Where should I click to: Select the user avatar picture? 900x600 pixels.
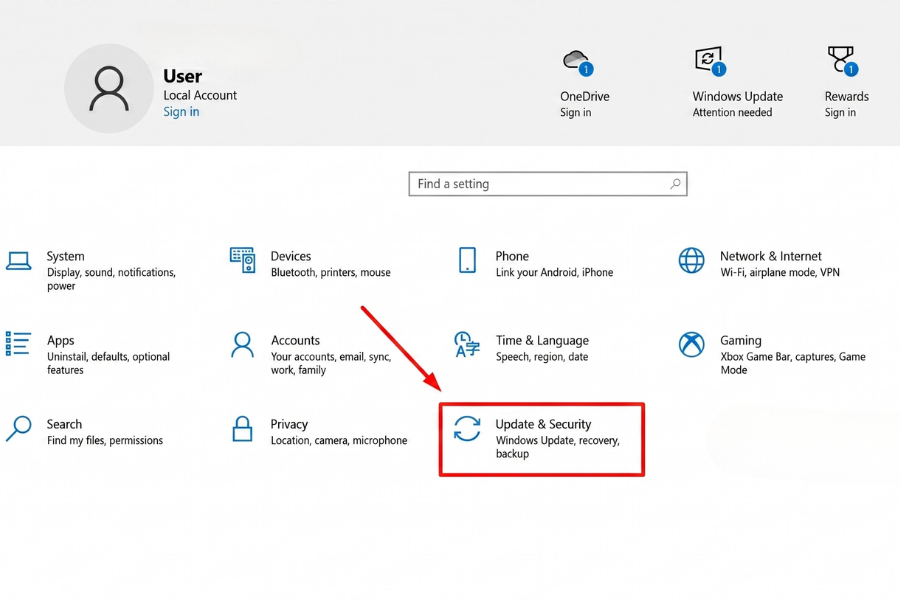point(109,88)
